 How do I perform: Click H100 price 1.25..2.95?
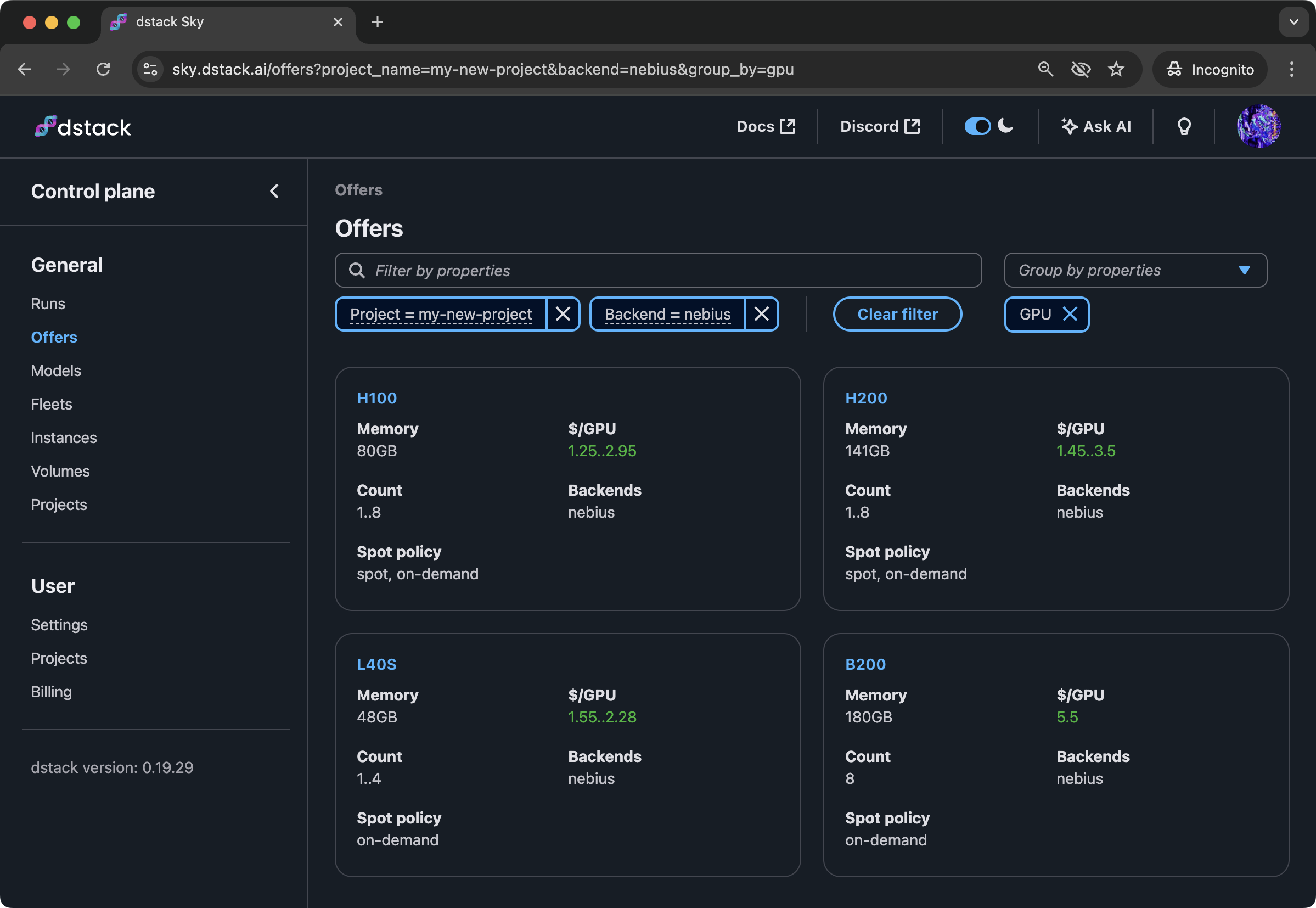(602, 451)
